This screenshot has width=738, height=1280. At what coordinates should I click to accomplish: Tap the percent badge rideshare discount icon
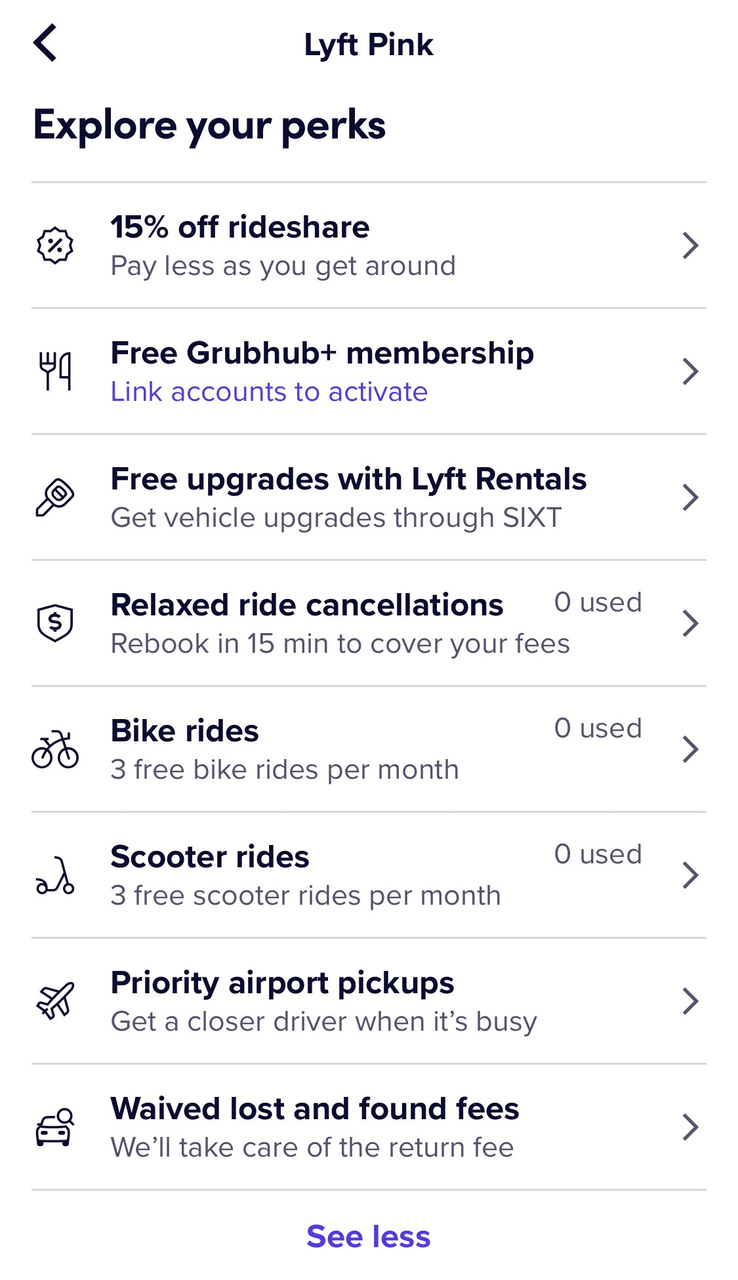tap(54, 245)
